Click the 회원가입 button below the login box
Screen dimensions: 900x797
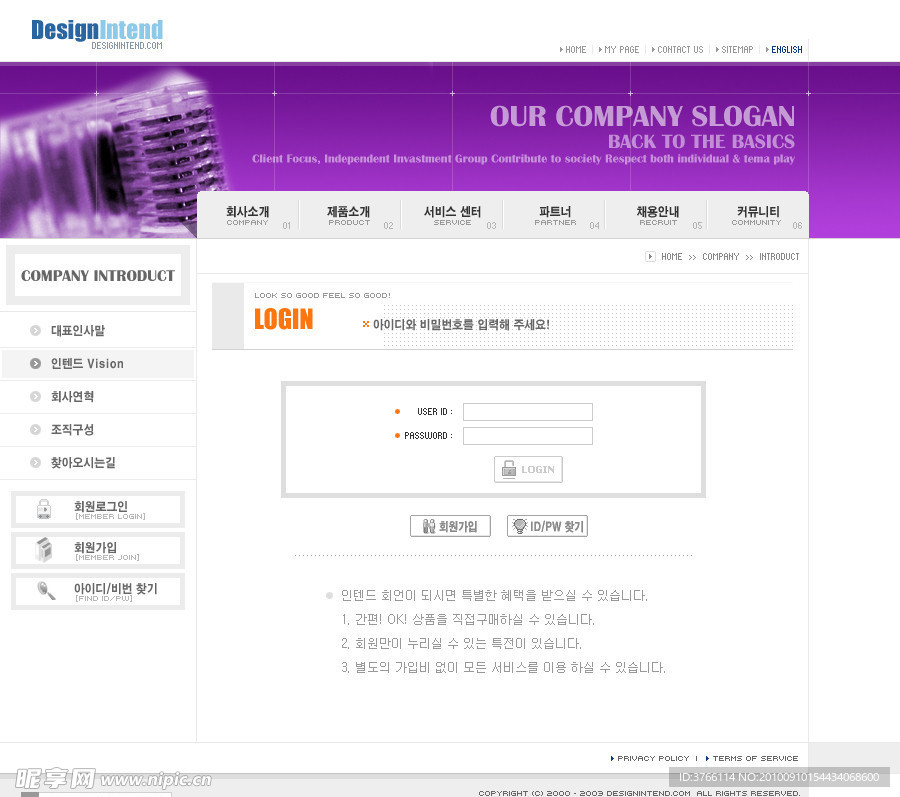(x=450, y=526)
